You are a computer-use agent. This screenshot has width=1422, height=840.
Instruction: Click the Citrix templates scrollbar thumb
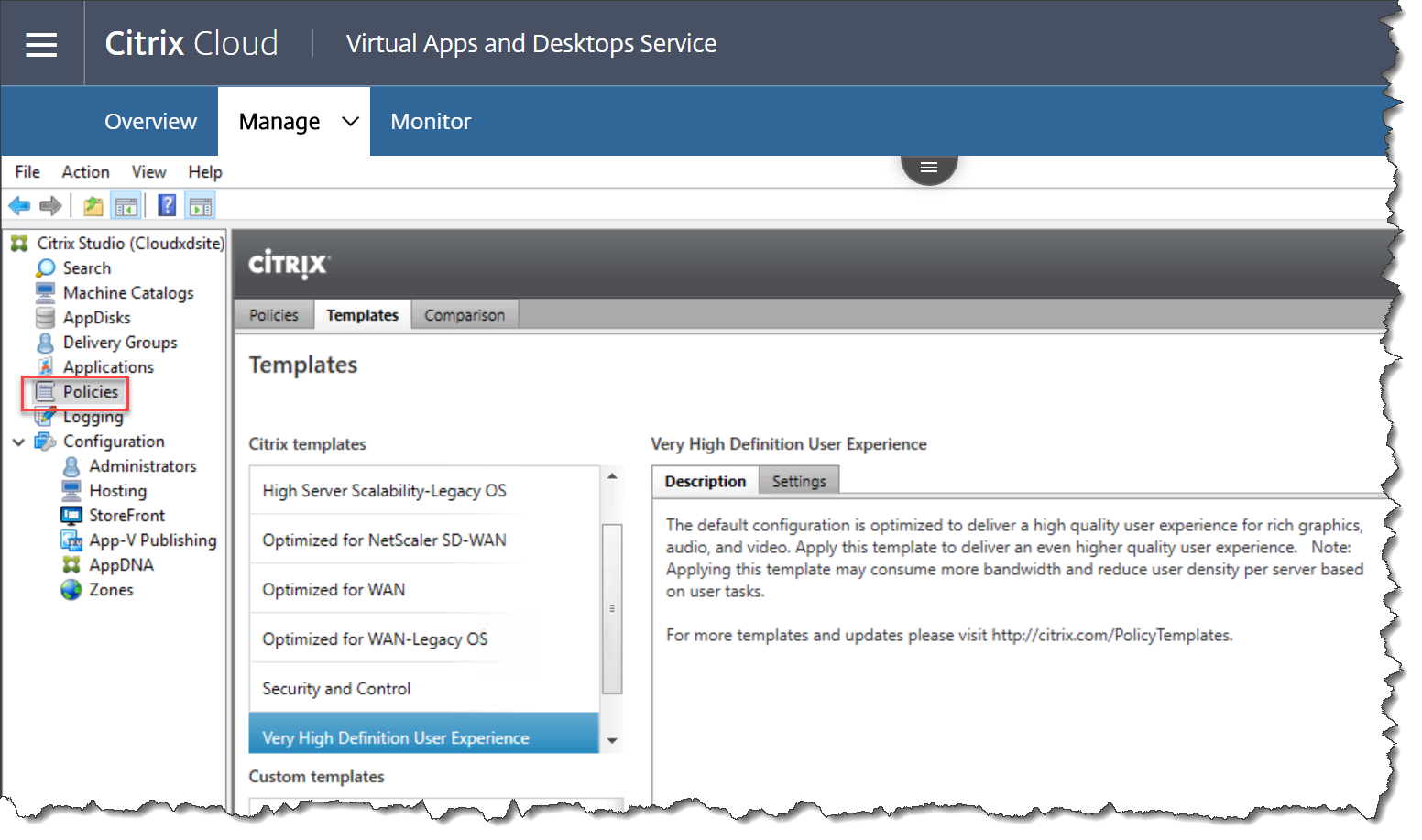tap(612, 608)
